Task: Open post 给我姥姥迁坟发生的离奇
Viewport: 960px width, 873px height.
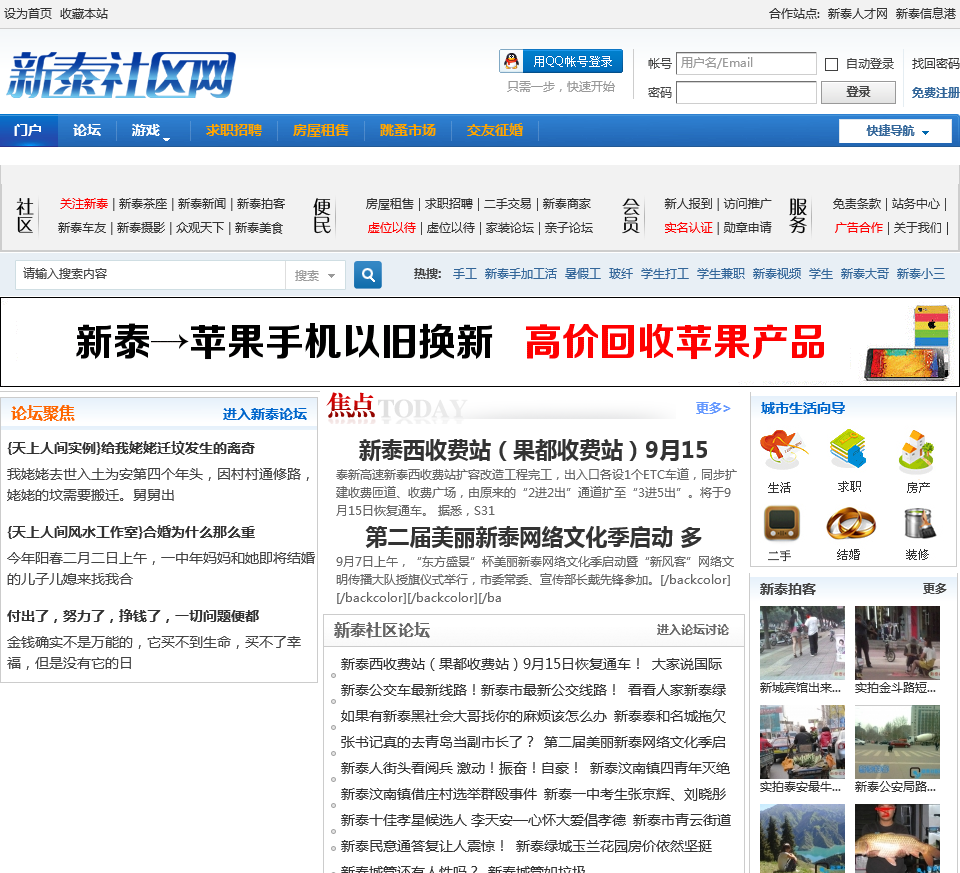Action: 130,448
